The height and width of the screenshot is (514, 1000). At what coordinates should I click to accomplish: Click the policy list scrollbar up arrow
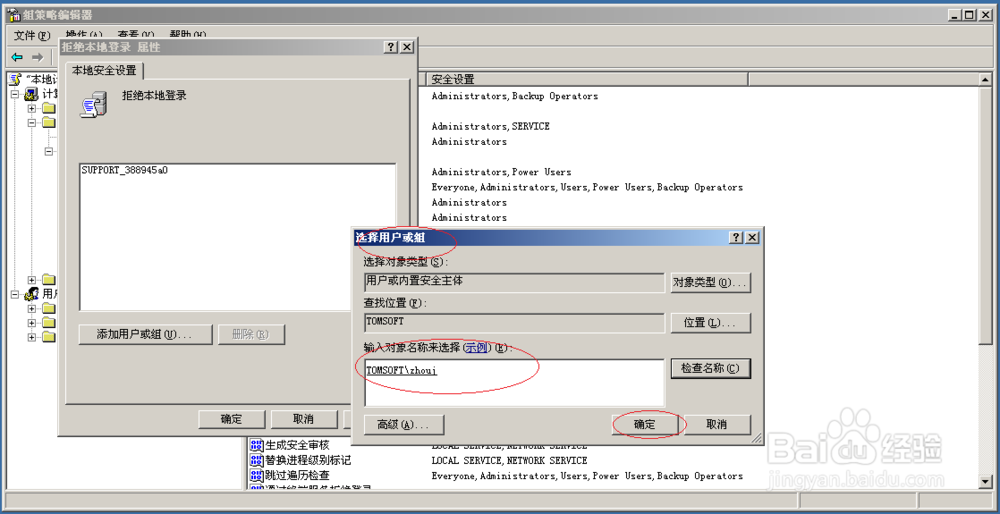(986, 80)
